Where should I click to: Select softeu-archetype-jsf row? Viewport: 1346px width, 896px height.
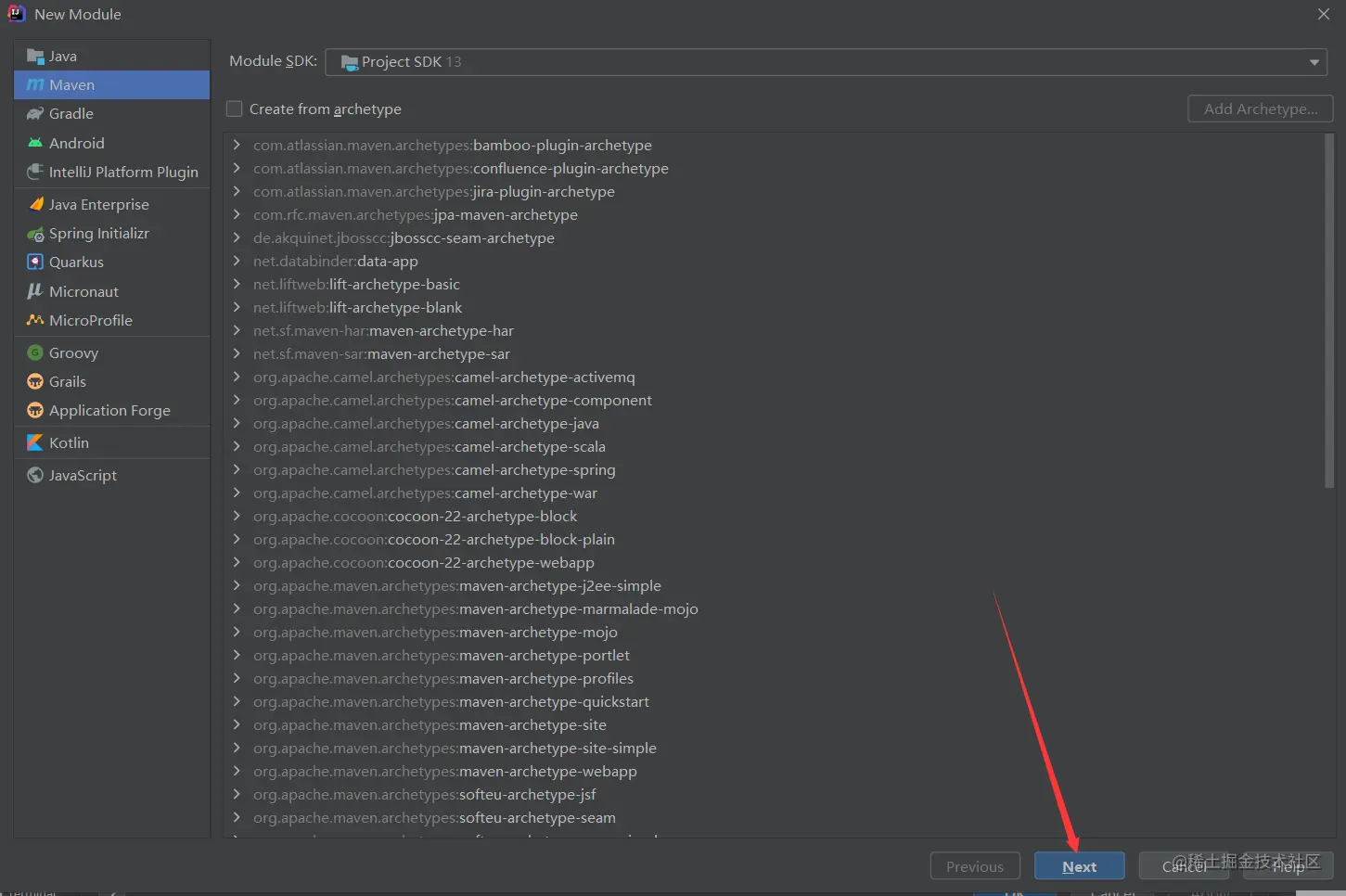pos(775,794)
